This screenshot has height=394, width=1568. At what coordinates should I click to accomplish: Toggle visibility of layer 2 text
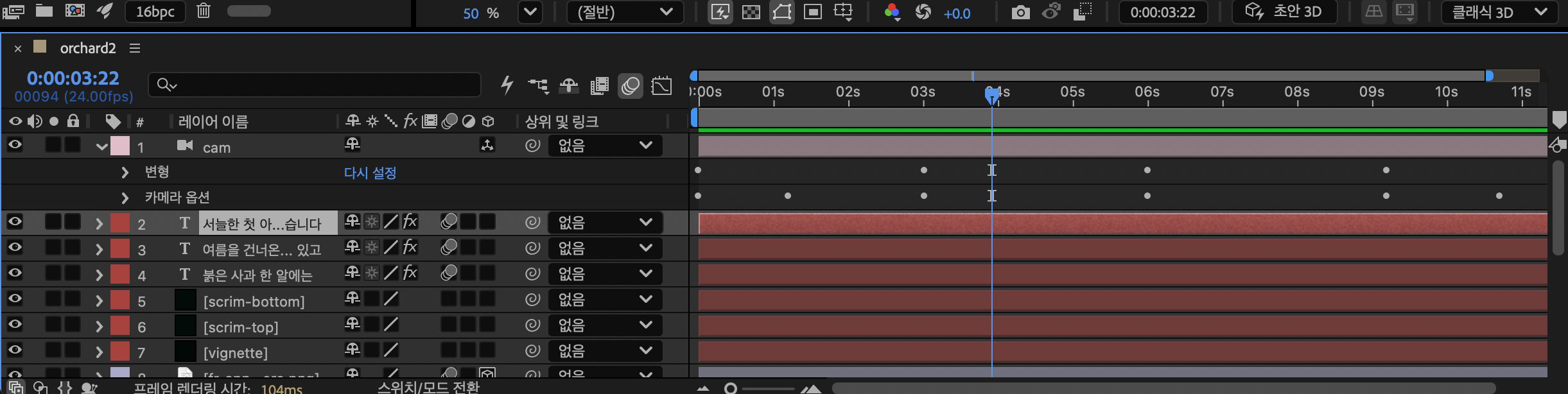(15, 222)
